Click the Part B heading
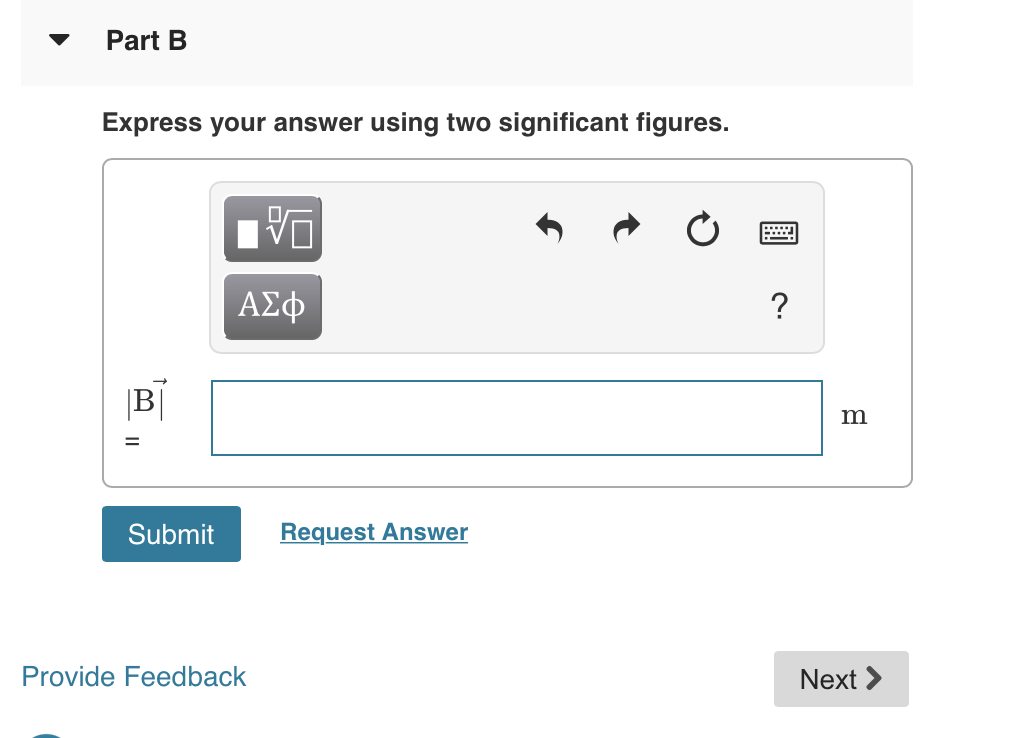Image resolution: width=1010 pixels, height=738 pixels. coord(146,41)
